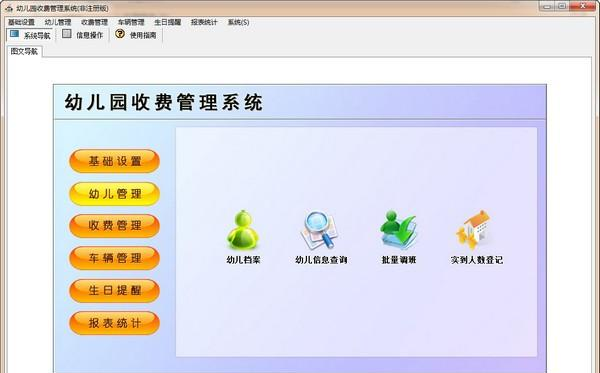Viewport: 600px width, 373px height.
Task: Open the 收费管理 menu
Action: (95, 22)
